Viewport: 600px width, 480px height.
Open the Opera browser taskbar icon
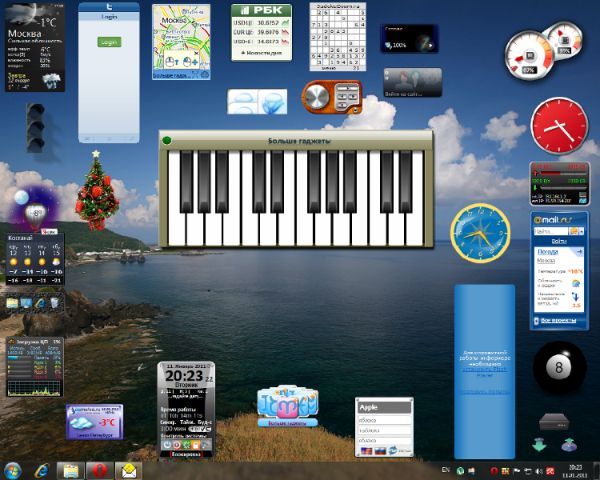(x=101, y=469)
